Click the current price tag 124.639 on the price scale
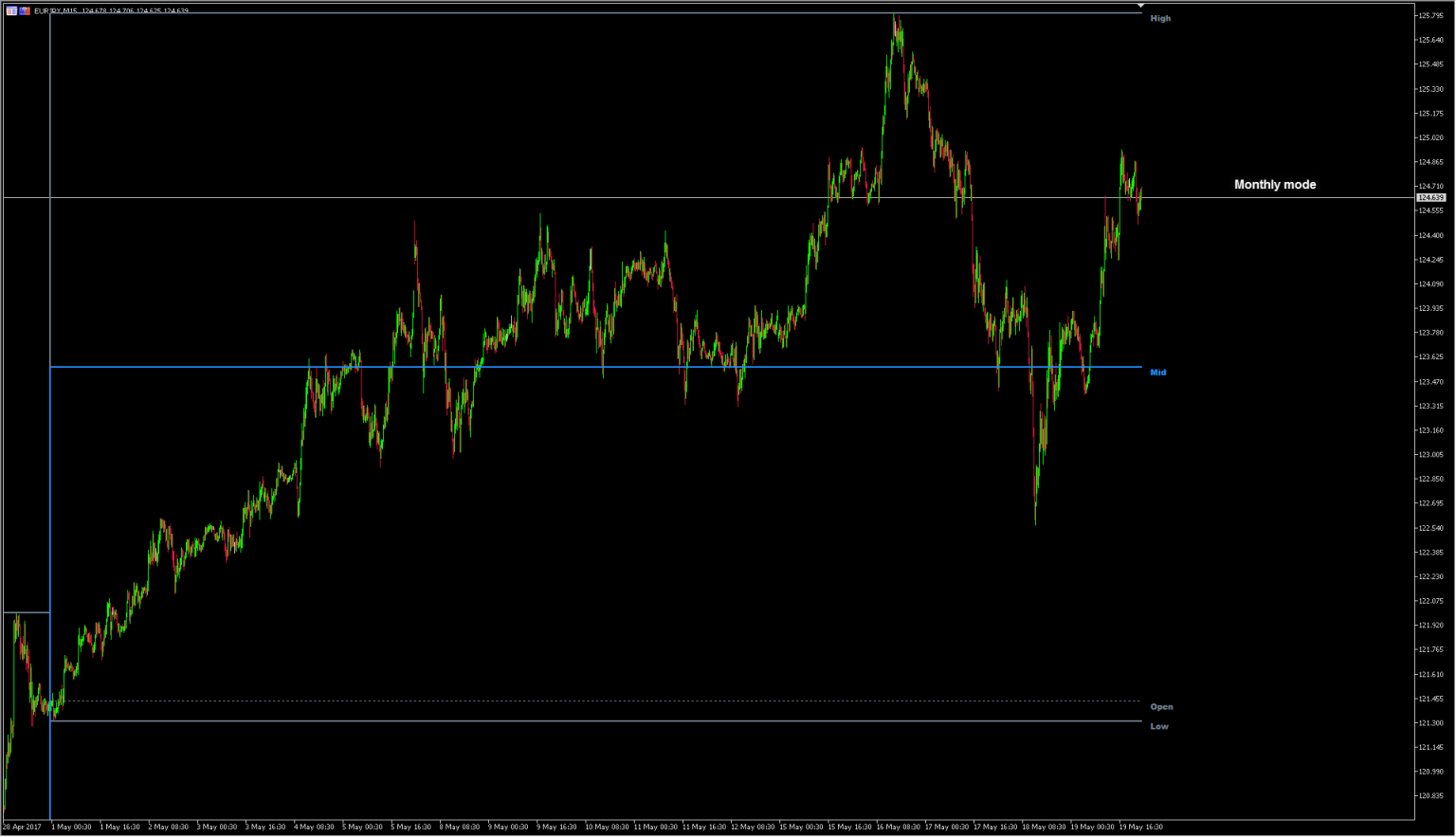1456x837 pixels. 1431,197
